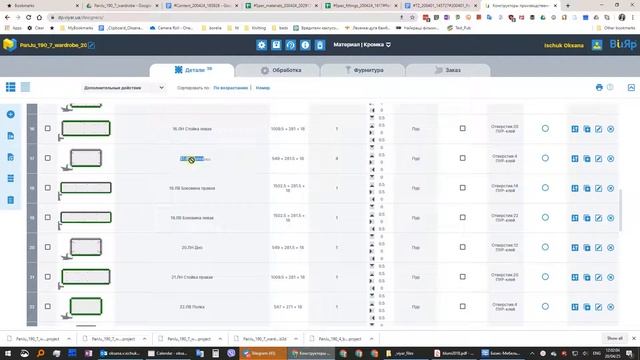This screenshot has height=360, width=640.
Task: Open the settings gear icon in header
Action: tap(262, 45)
